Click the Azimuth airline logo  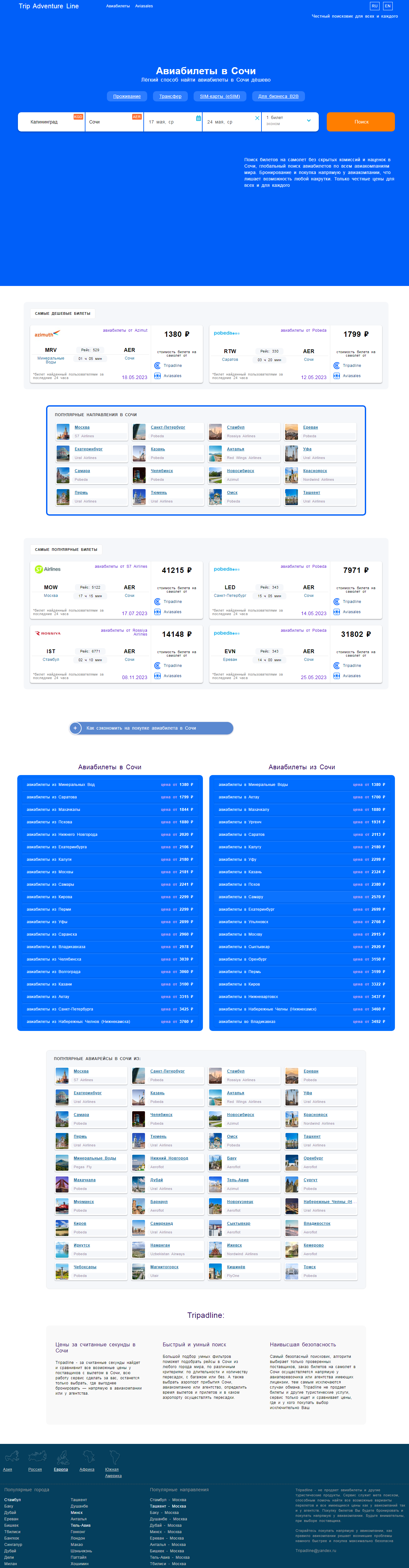tap(47, 334)
